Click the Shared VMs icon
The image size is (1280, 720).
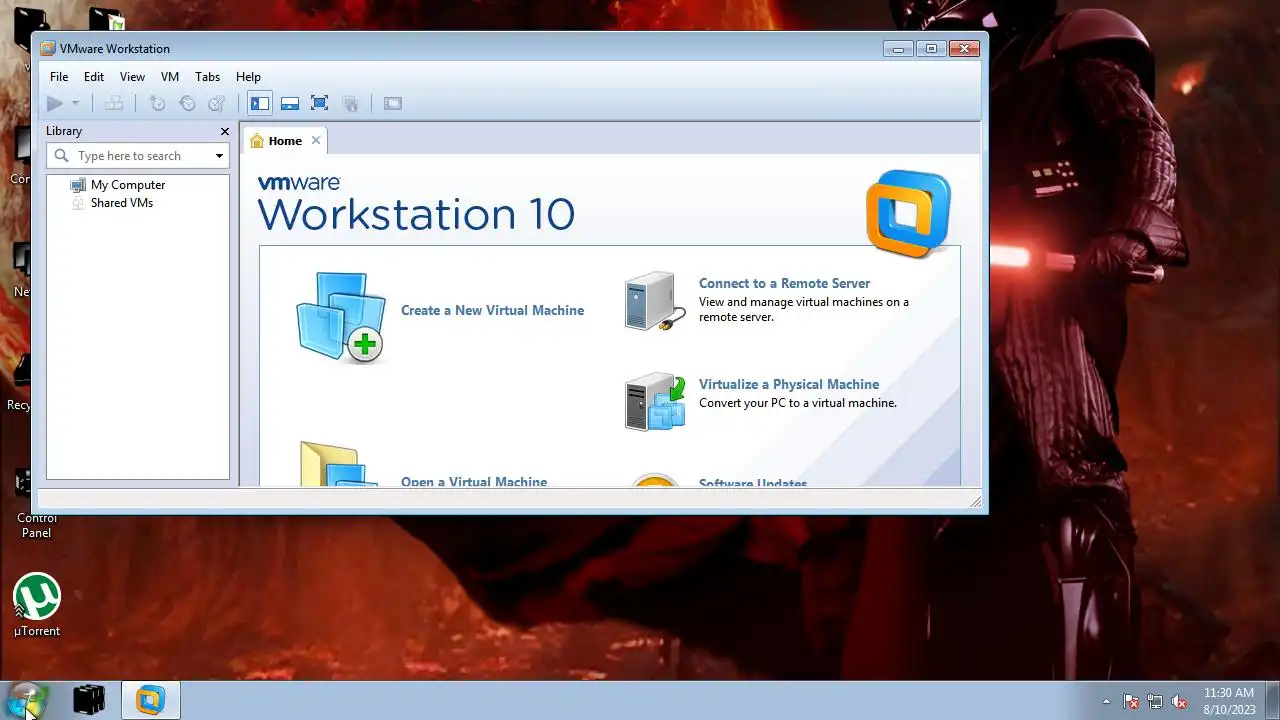(78, 203)
